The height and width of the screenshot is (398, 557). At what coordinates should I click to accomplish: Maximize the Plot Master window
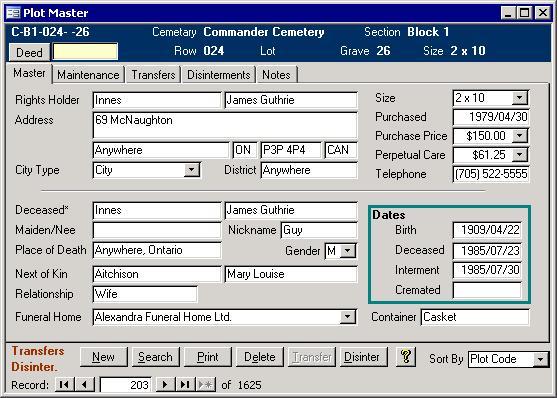pos(524,13)
